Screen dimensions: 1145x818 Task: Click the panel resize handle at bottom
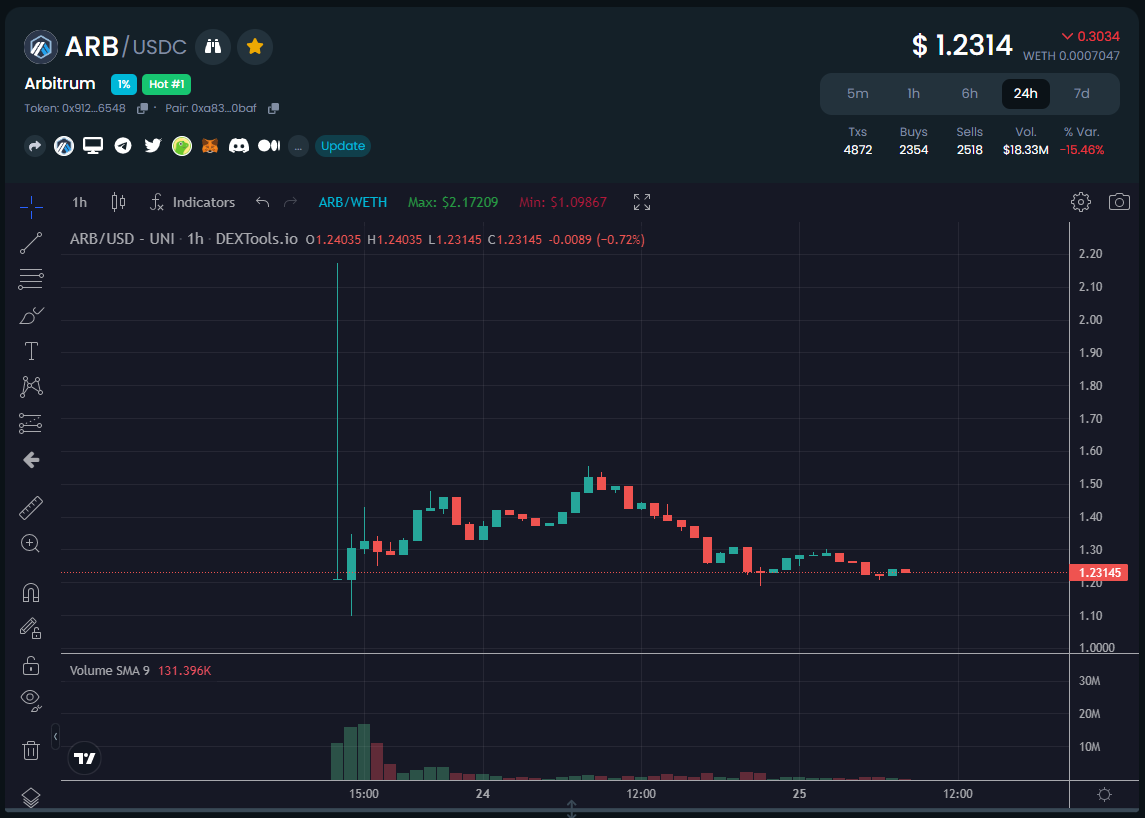[572, 808]
